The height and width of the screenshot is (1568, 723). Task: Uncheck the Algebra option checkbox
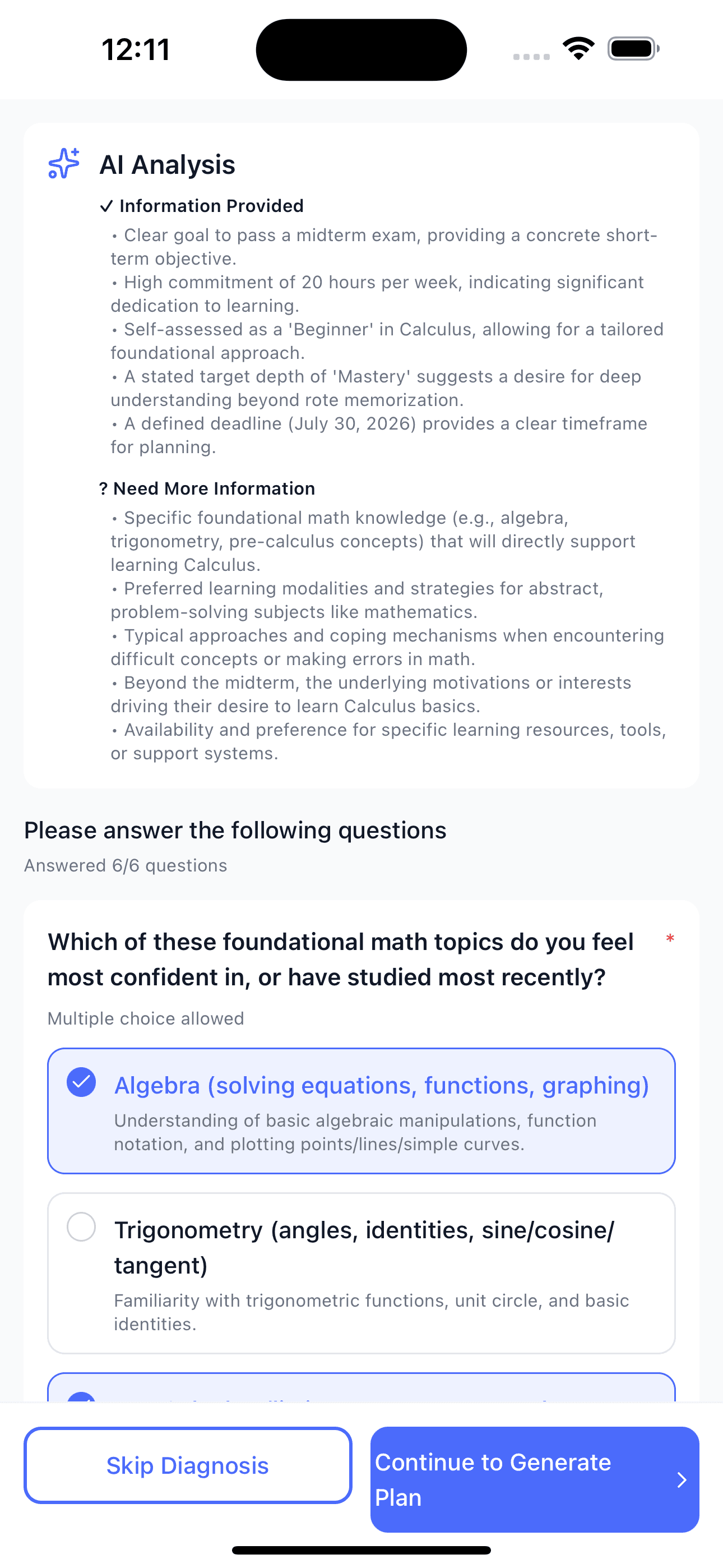tap(82, 1082)
